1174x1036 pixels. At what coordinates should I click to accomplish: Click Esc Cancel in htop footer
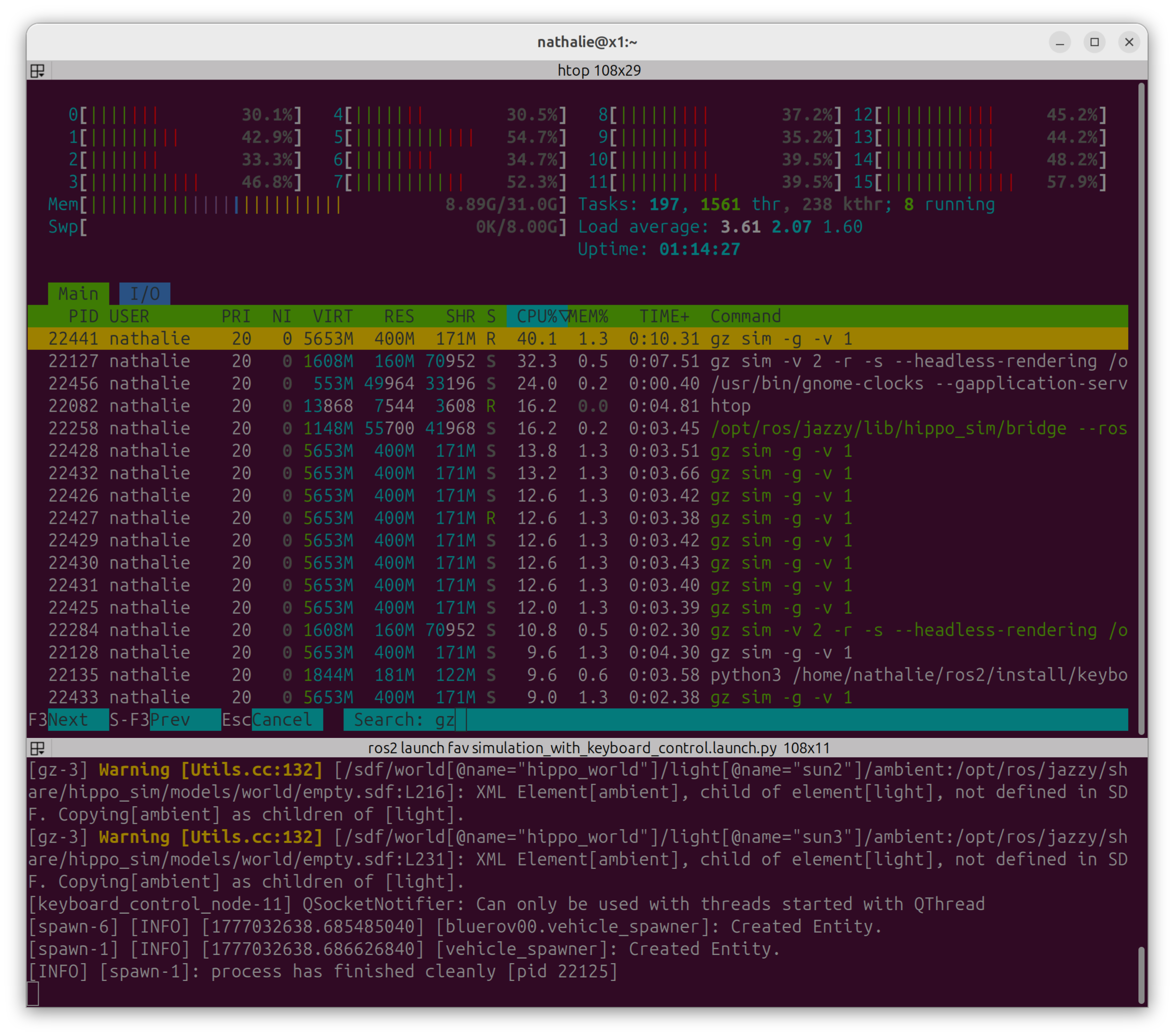click(x=272, y=720)
